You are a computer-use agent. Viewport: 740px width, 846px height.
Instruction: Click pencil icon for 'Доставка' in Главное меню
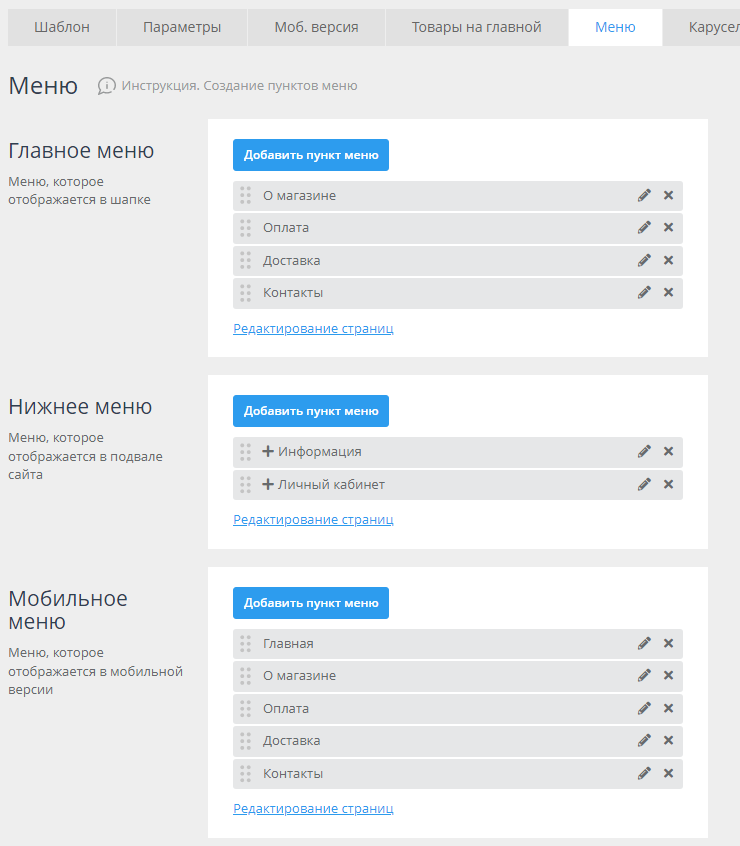coord(644,261)
